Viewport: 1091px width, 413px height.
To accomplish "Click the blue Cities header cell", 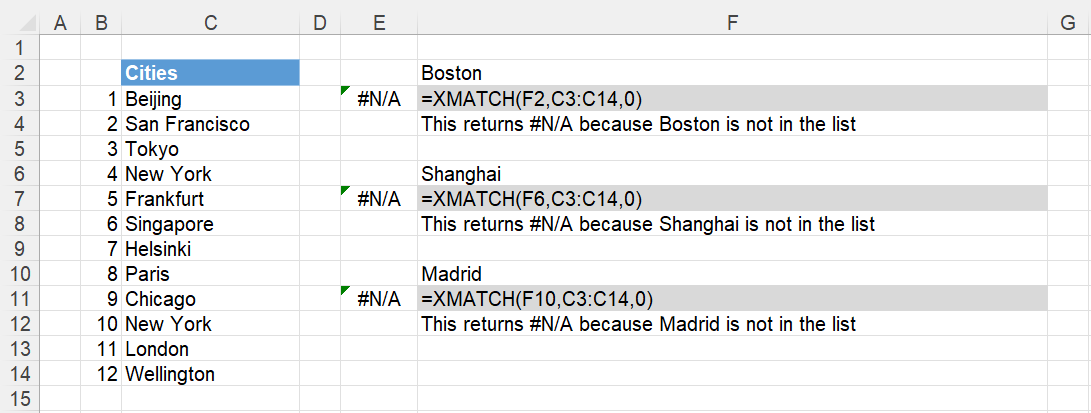I will click(x=211, y=73).
